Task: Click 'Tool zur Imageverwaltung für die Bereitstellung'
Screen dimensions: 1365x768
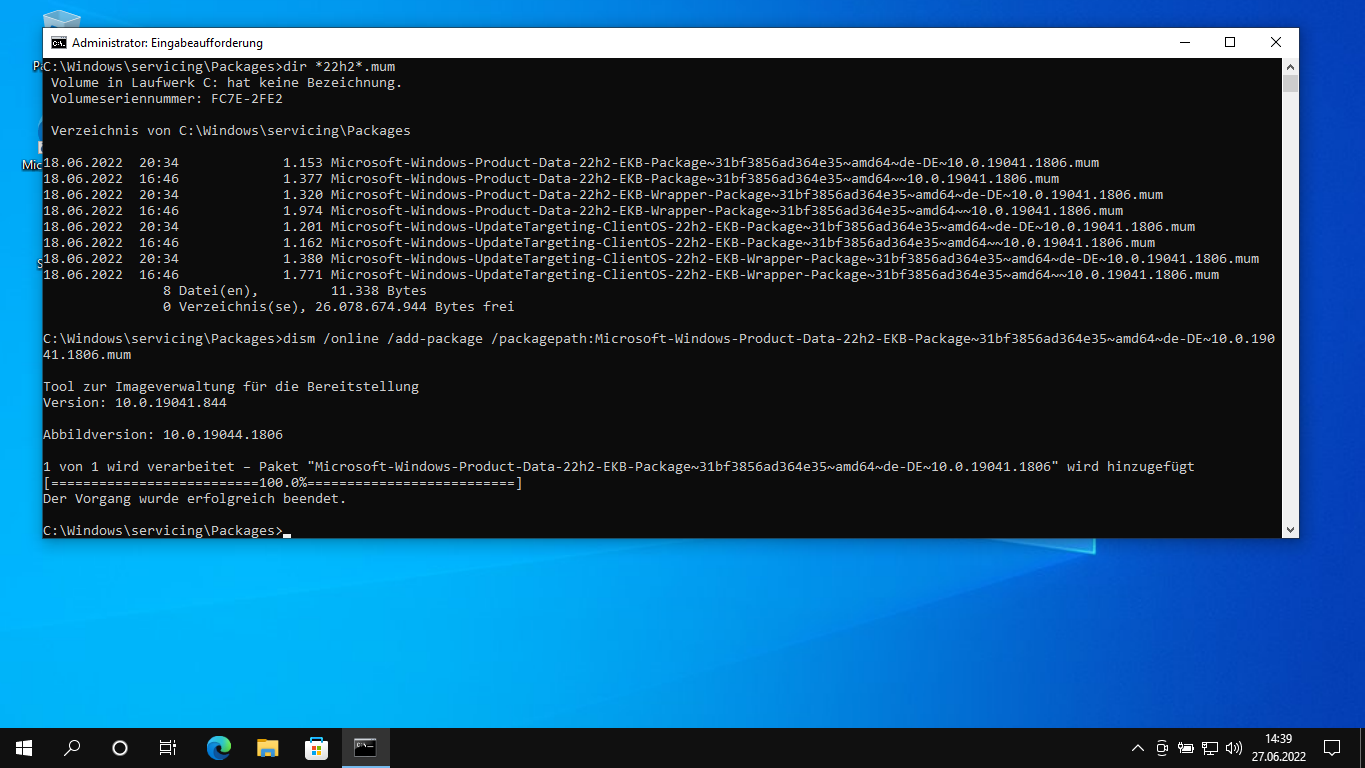Action: point(231,387)
